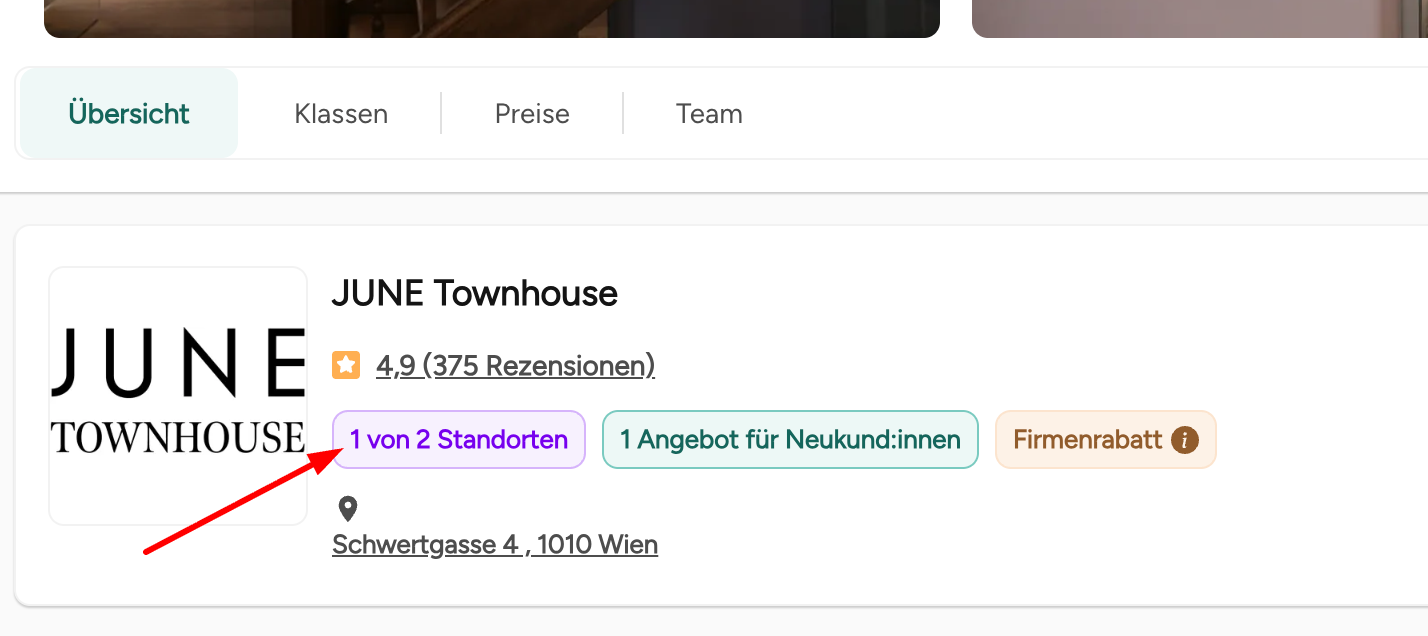The image size is (1428, 636).
Task: Open the 4,9 (375 Rezensionen) reviews link
Action: pyautogui.click(x=515, y=366)
